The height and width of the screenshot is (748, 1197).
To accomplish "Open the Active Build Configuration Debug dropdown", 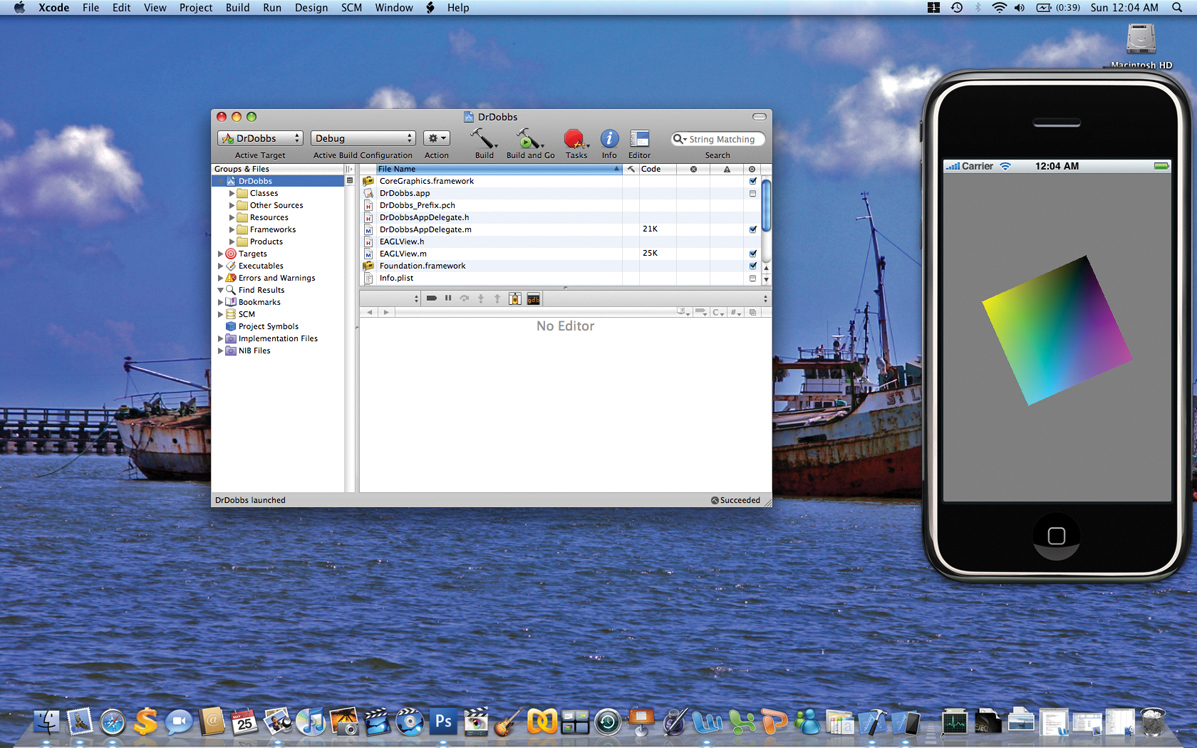I will pyautogui.click(x=363, y=139).
